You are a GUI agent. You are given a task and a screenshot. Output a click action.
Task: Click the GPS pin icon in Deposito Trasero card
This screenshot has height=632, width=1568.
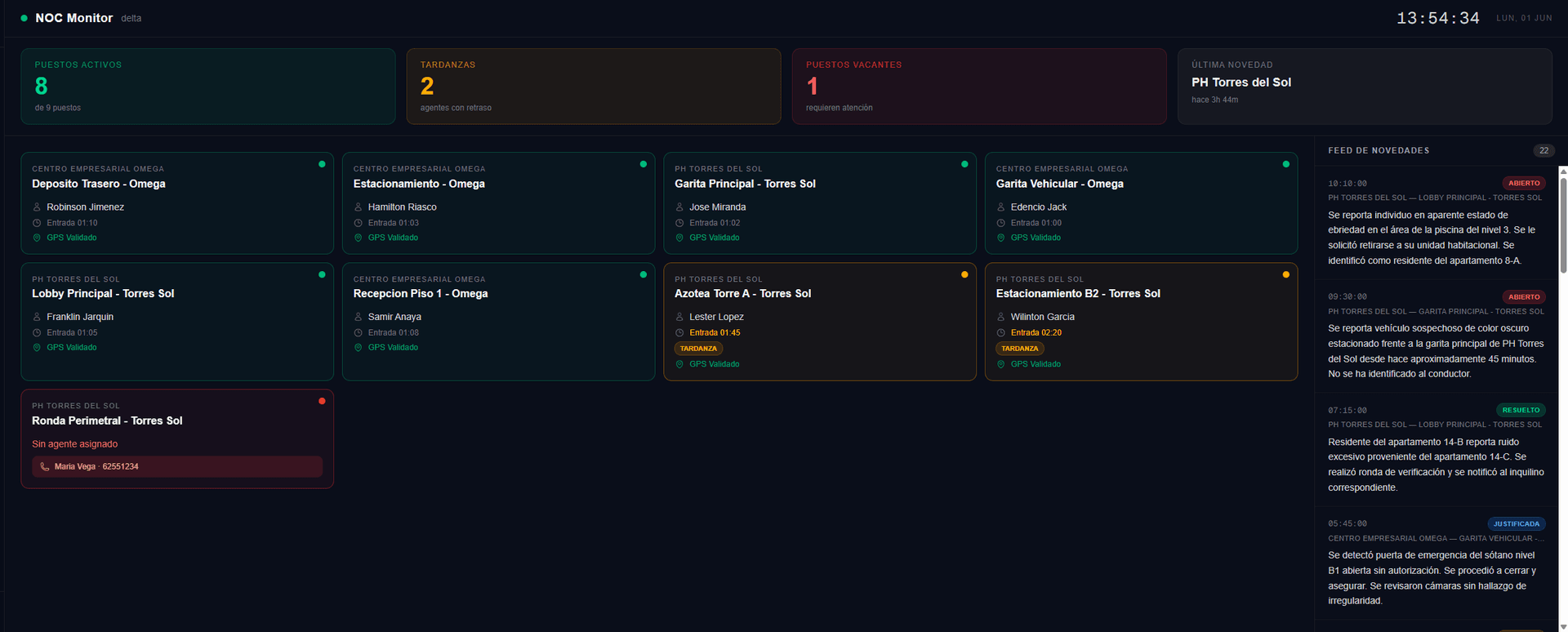[x=37, y=238]
